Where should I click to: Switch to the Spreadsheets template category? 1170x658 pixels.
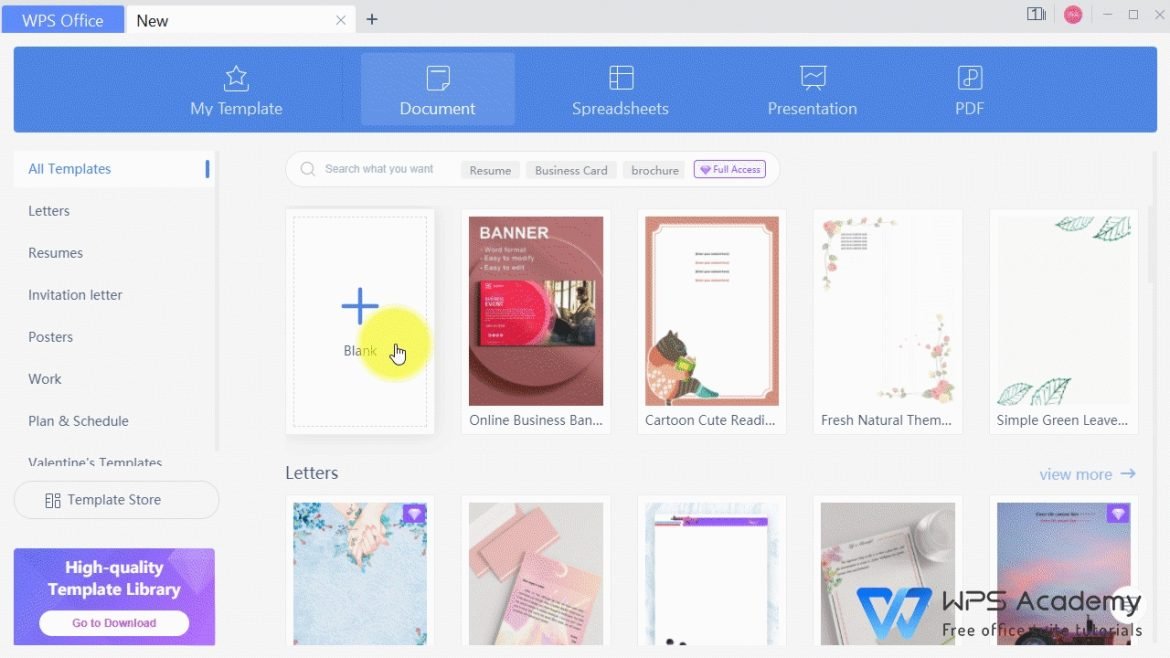click(620, 89)
